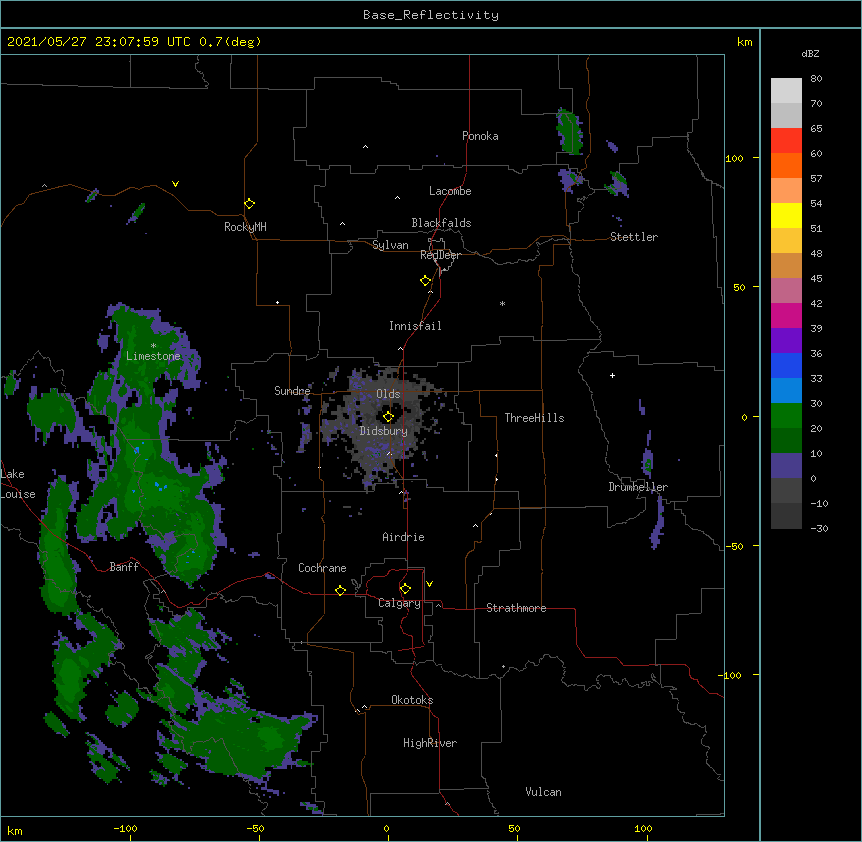Click the 45 dBZ pink legend swatch
Image resolution: width=862 pixels, height=842 pixels.
coord(786,291)
